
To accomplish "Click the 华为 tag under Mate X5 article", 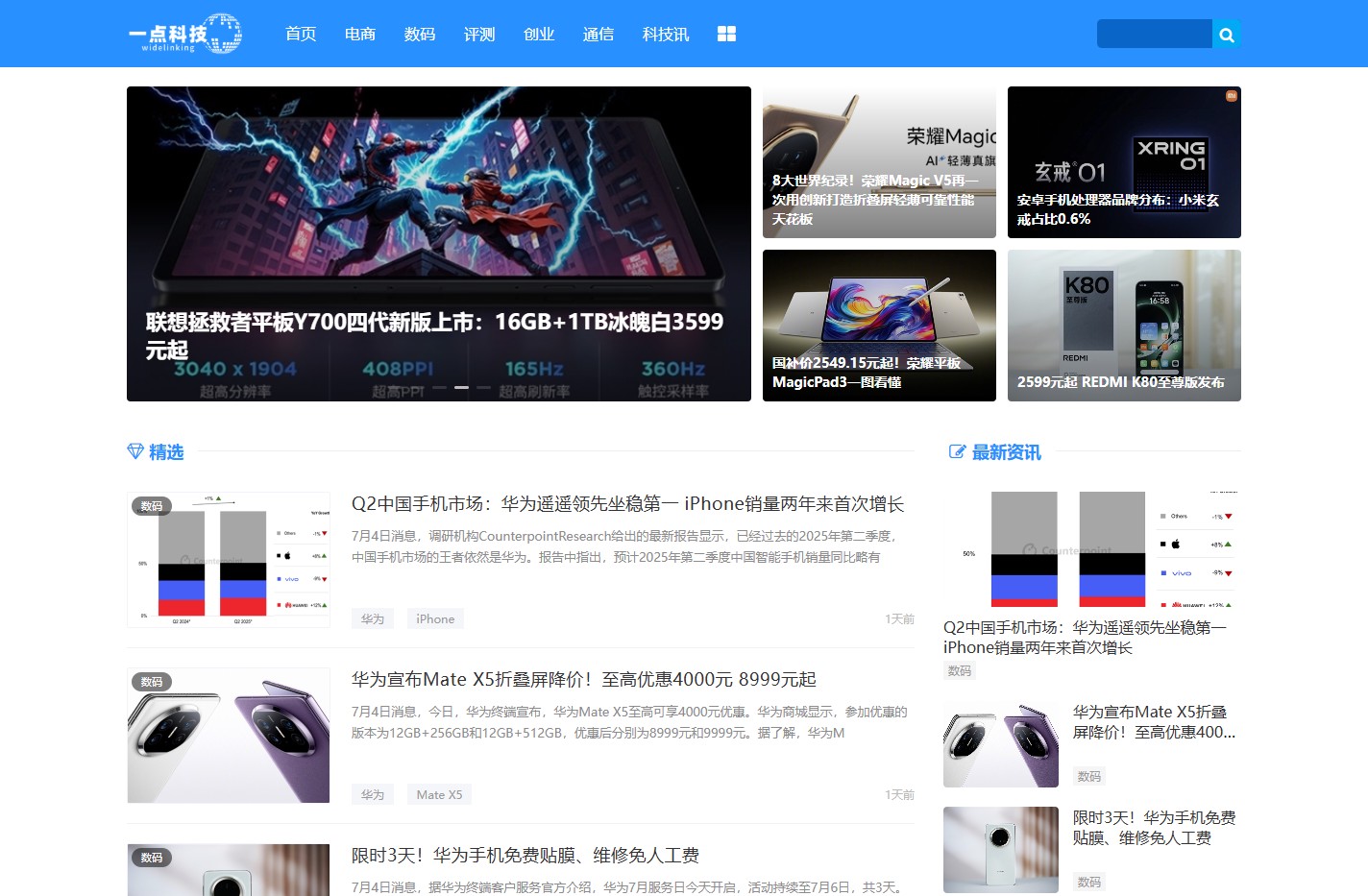I will (x=373, y=795).
